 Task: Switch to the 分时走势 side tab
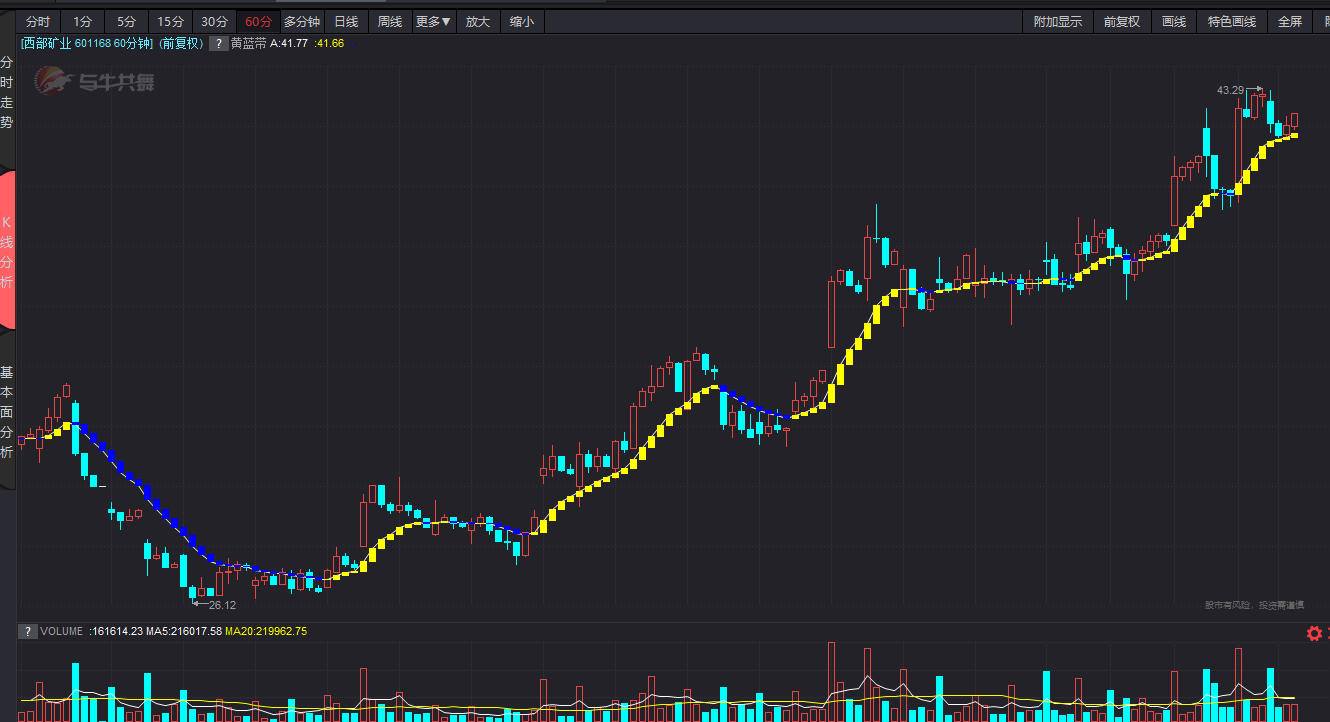pyautogui.click(x=7, y=93)
